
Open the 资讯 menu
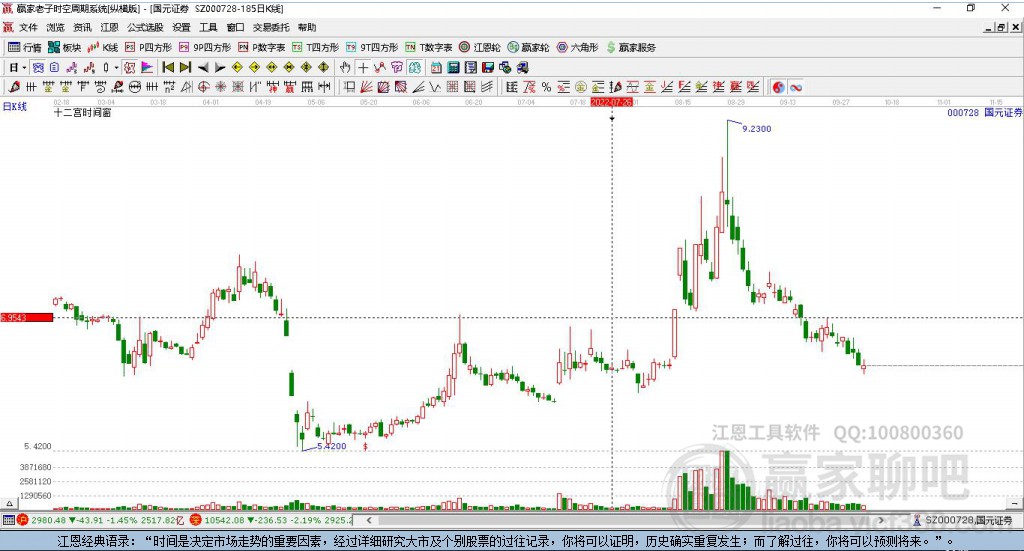tap(82, 27)
